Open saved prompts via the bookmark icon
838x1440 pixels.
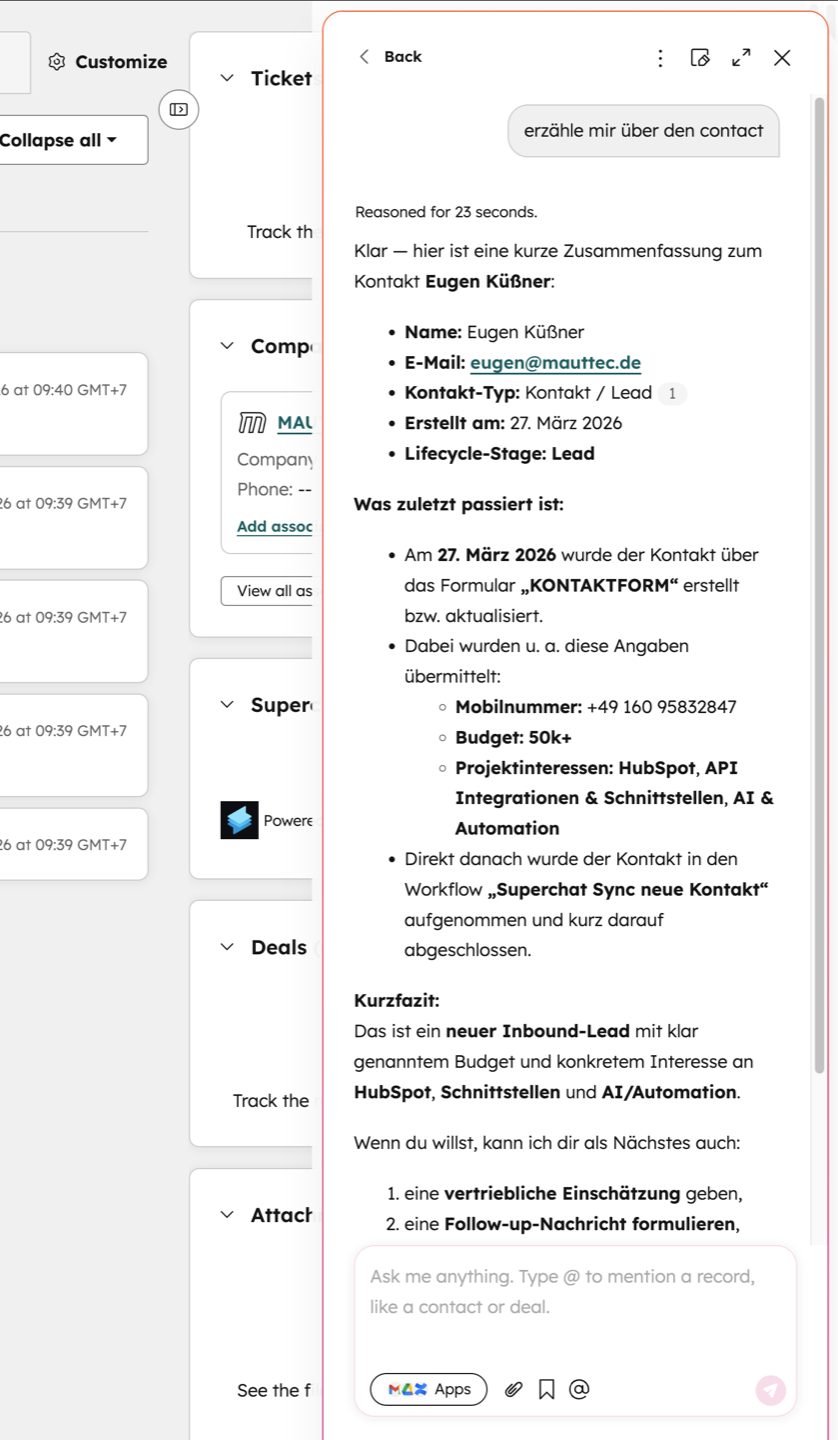tap(545, 1389)
